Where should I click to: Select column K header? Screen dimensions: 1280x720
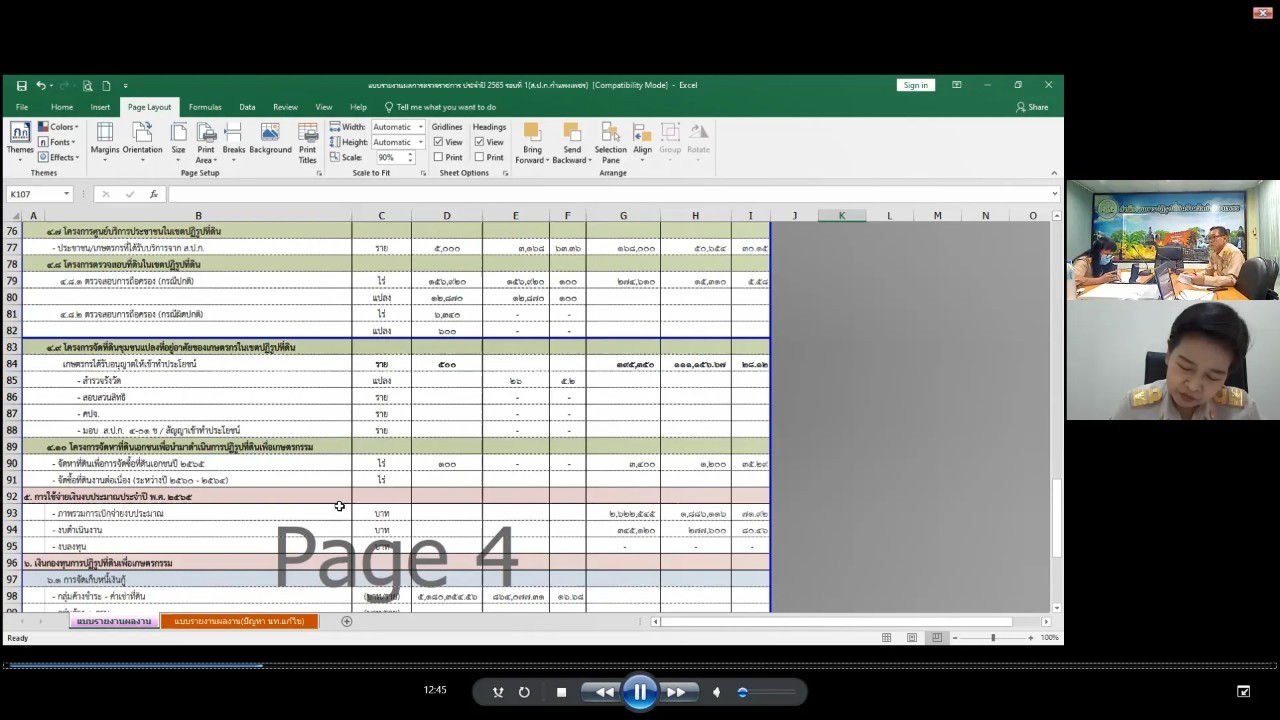(841, 216)
